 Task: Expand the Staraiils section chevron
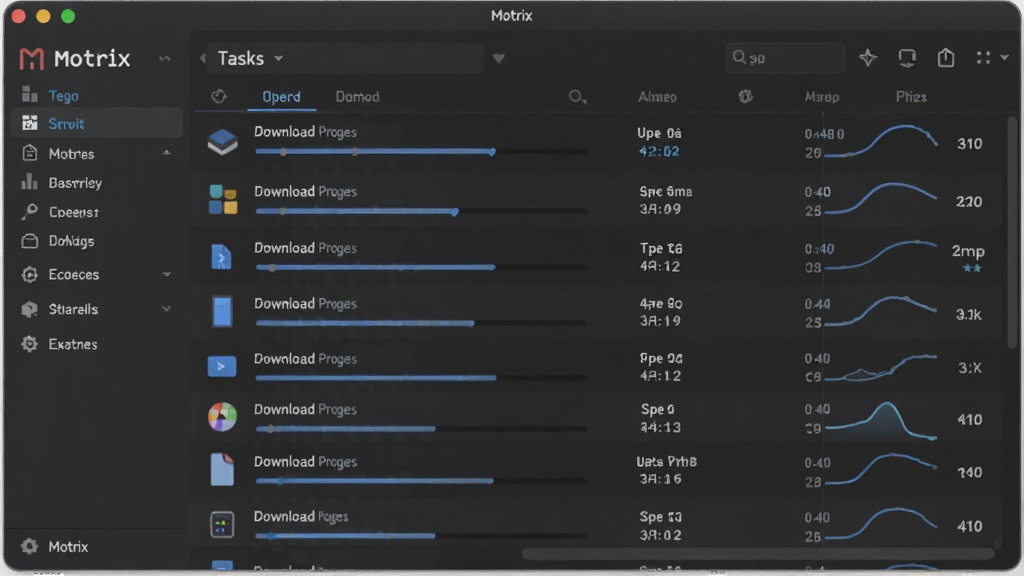(x=167, y=309)
